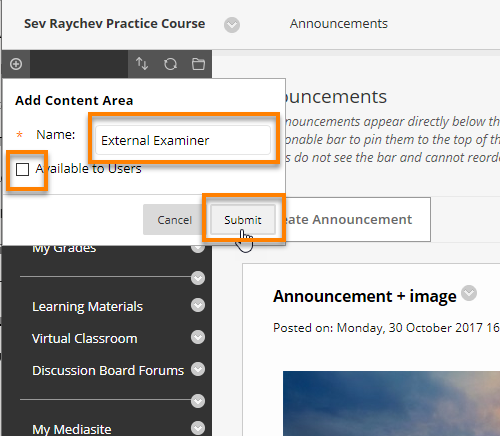Open the Announcement + image options chevron

pos(469,293)
